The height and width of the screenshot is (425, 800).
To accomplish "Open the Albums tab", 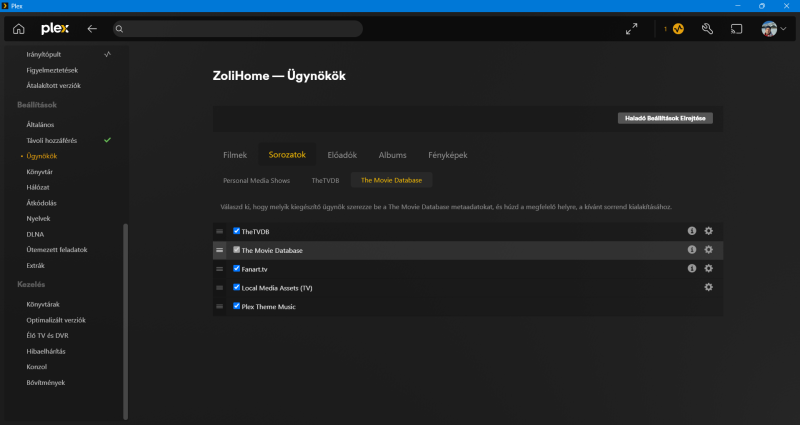I will point(392,155).
